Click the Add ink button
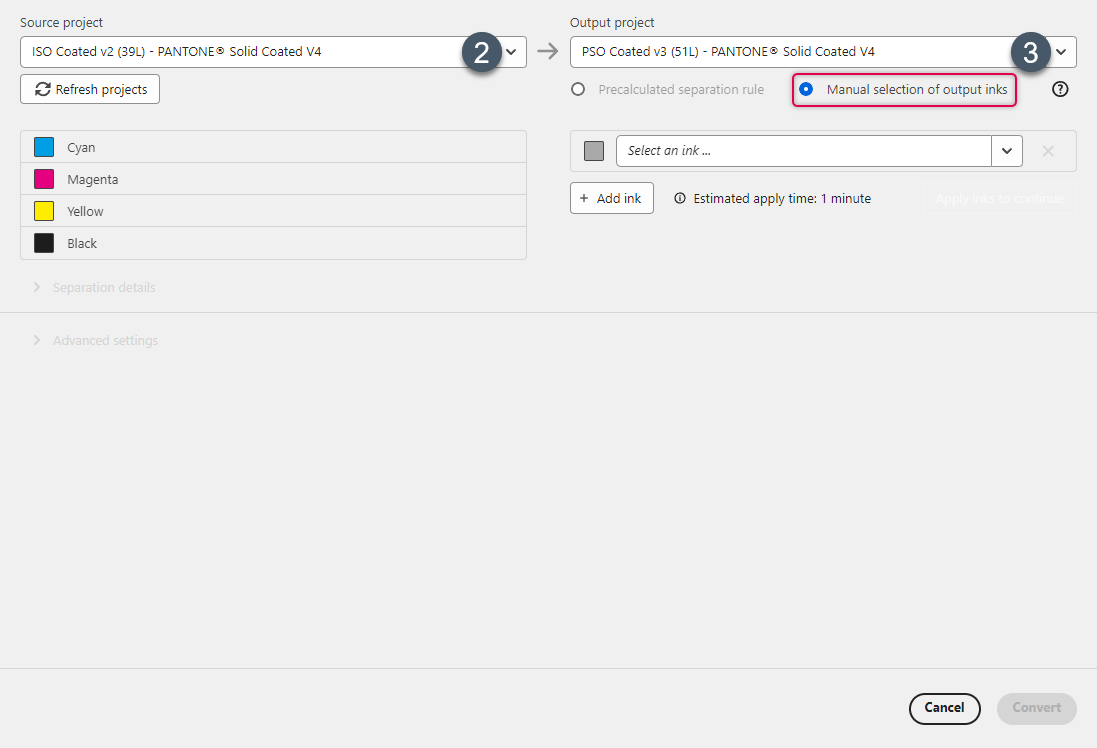The height and width of the screenshot is (748, 1097). [x=611, y=198]
